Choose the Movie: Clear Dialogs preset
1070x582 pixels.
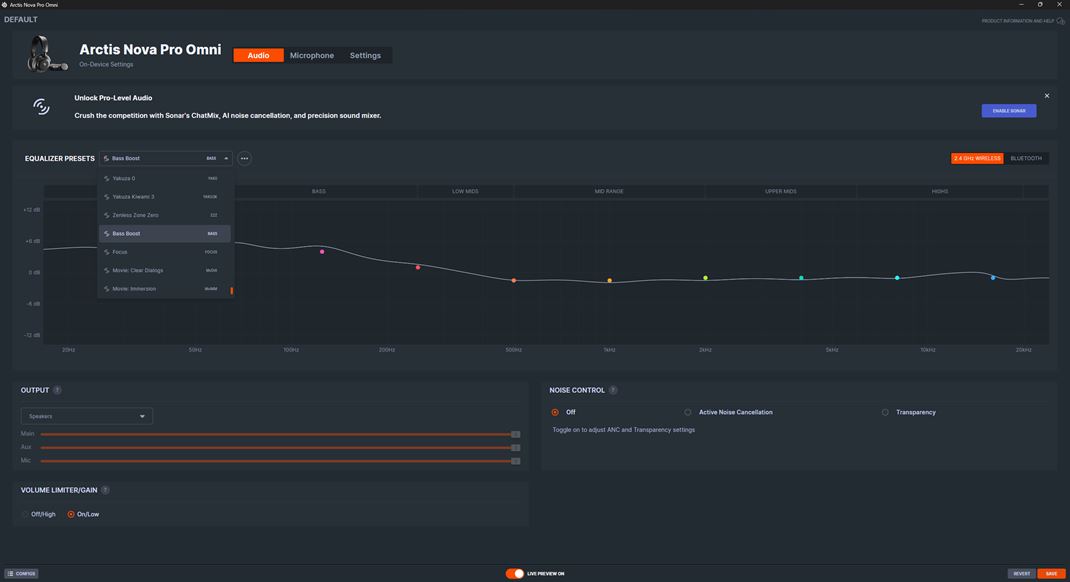click(x=164, y=270)
